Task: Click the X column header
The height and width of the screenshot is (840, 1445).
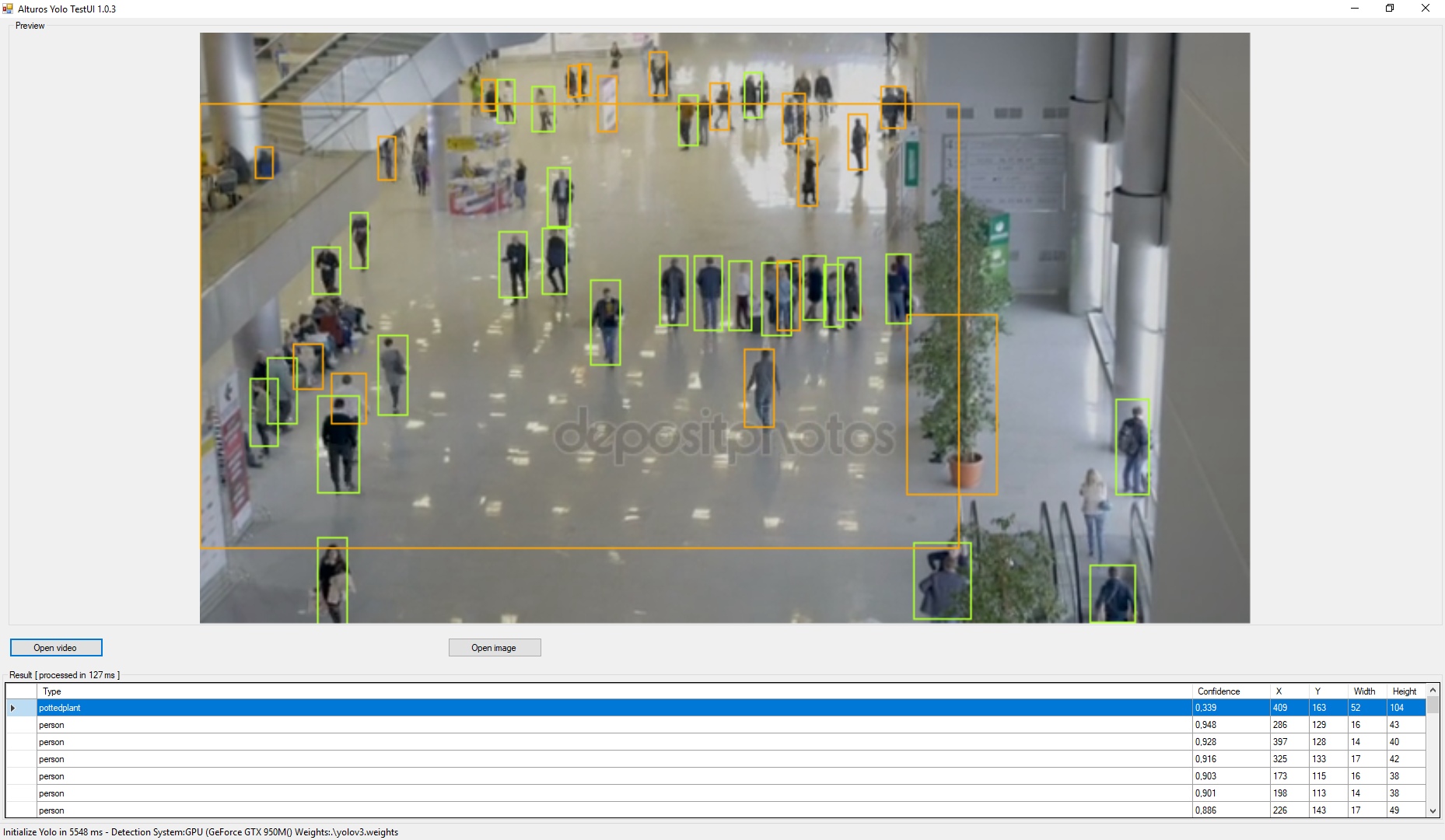Action: [1289, 691]
